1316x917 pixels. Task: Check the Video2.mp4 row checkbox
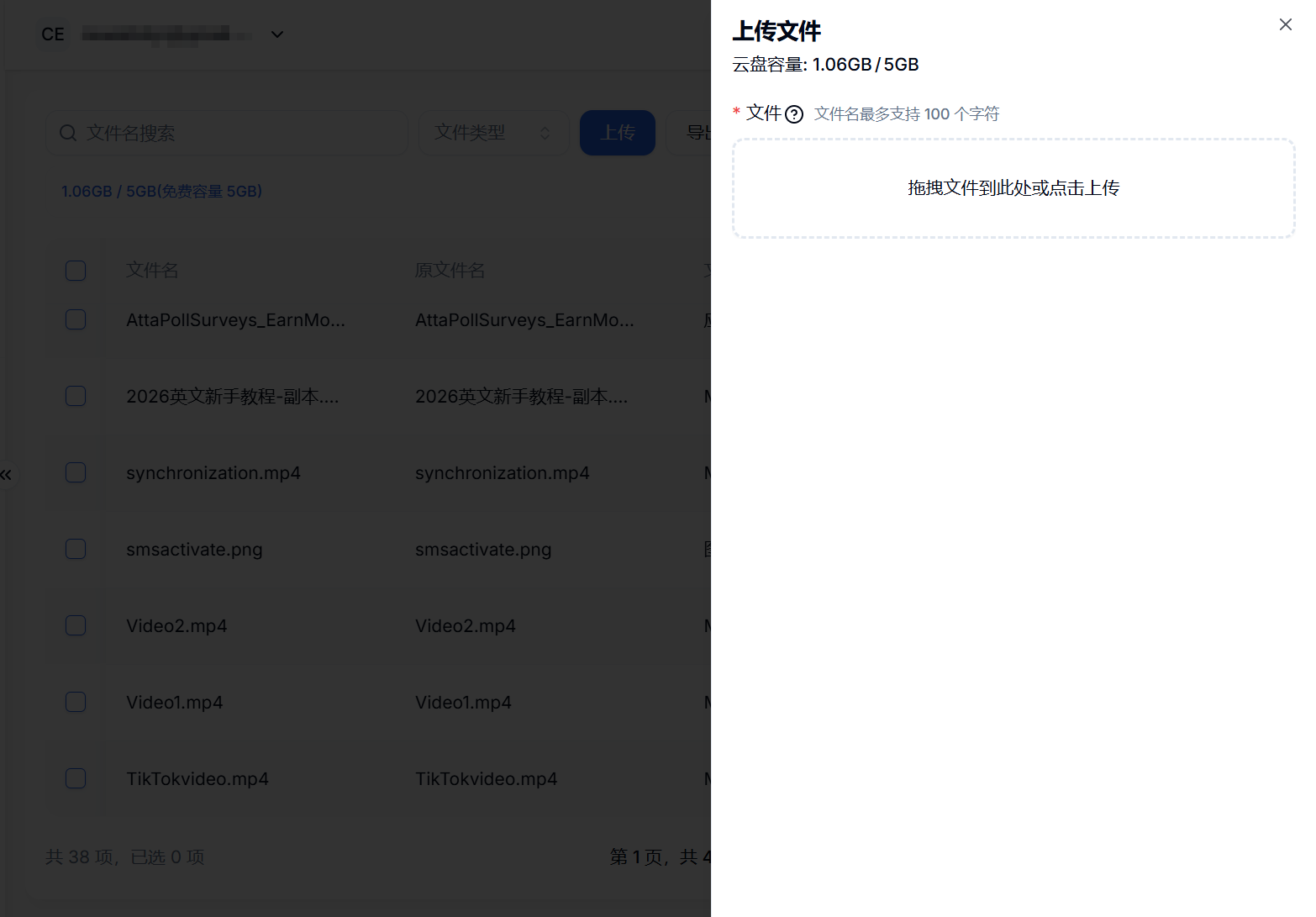(x=76, y=625)
